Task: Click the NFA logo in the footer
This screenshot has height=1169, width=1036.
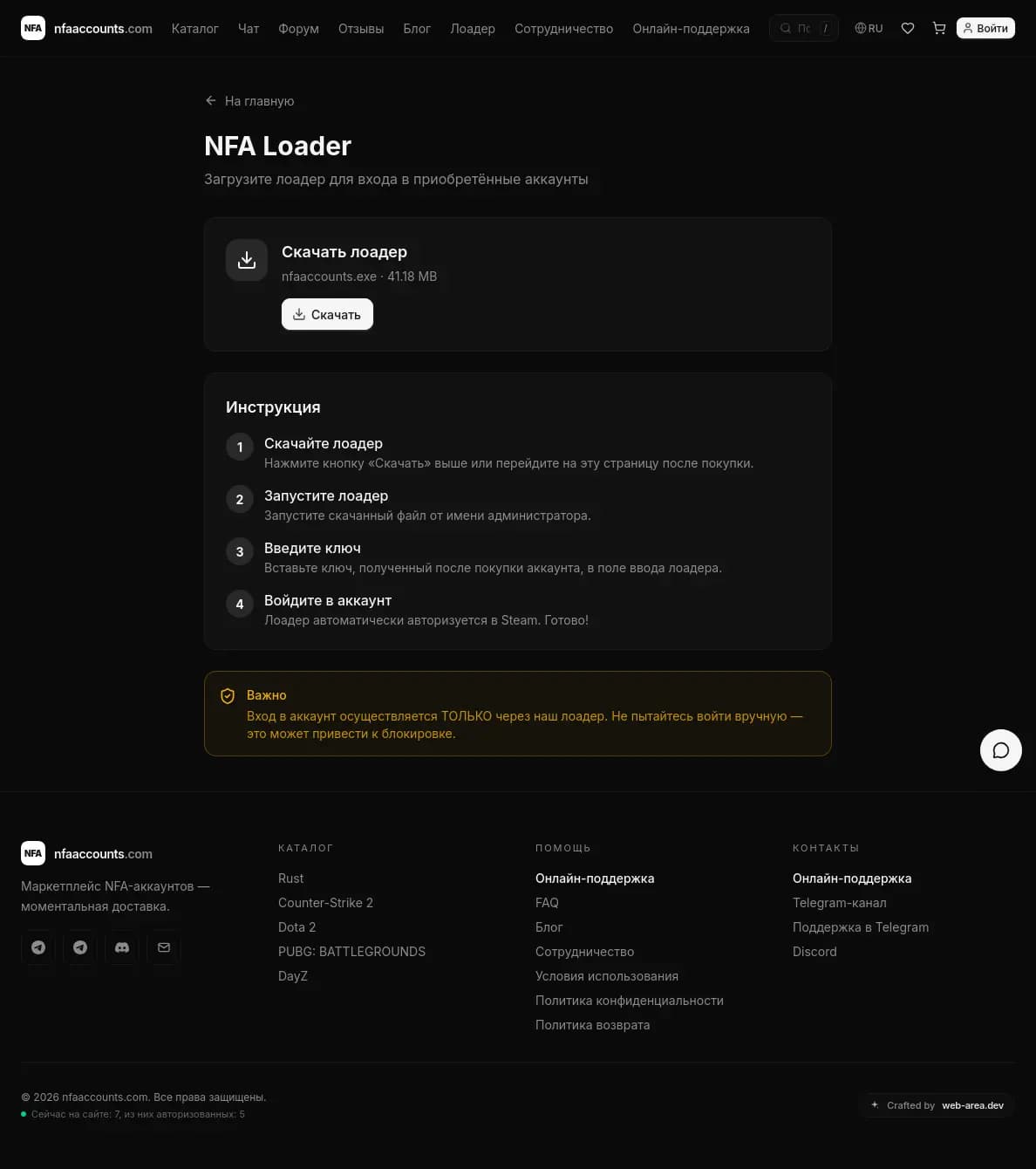Action: (33, 853)
